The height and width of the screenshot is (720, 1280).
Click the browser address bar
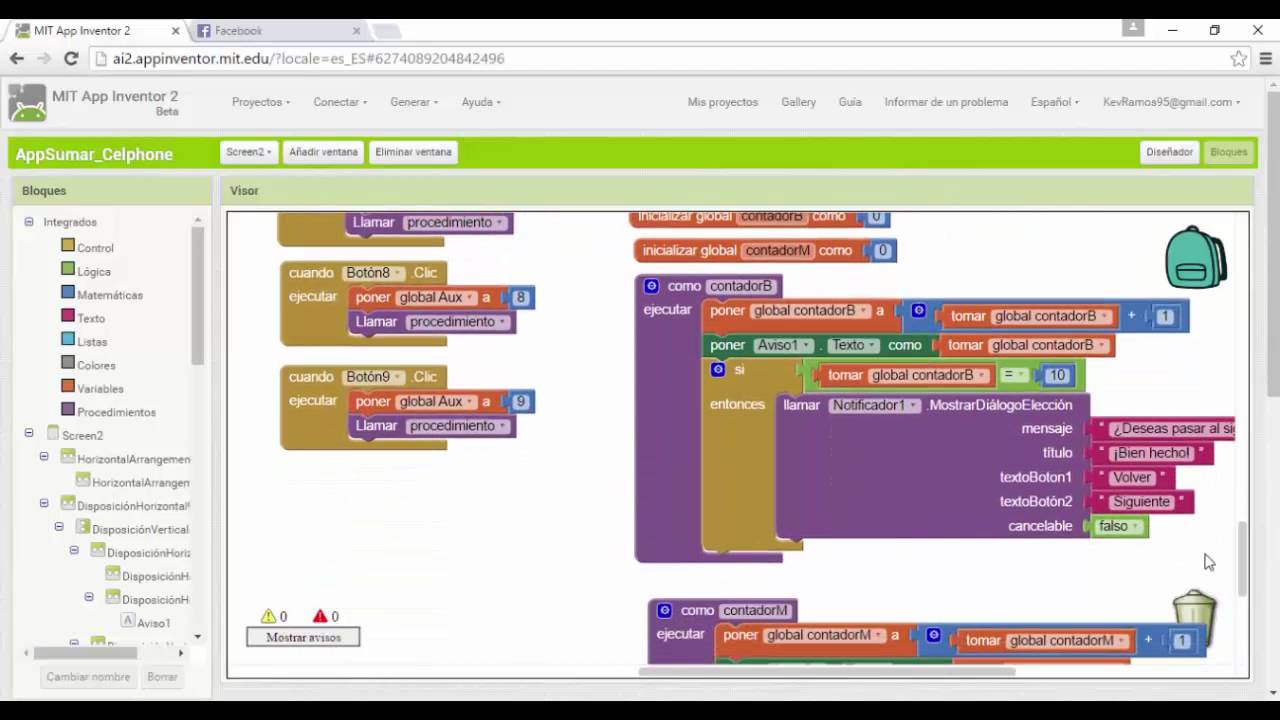coord(660,59)
